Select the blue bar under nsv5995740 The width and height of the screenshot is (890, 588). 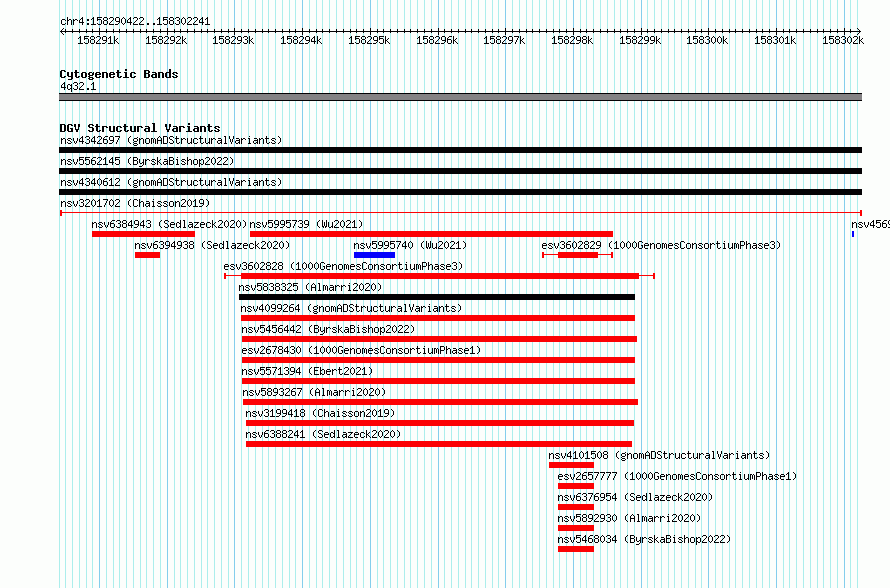(x=374, y=255)
